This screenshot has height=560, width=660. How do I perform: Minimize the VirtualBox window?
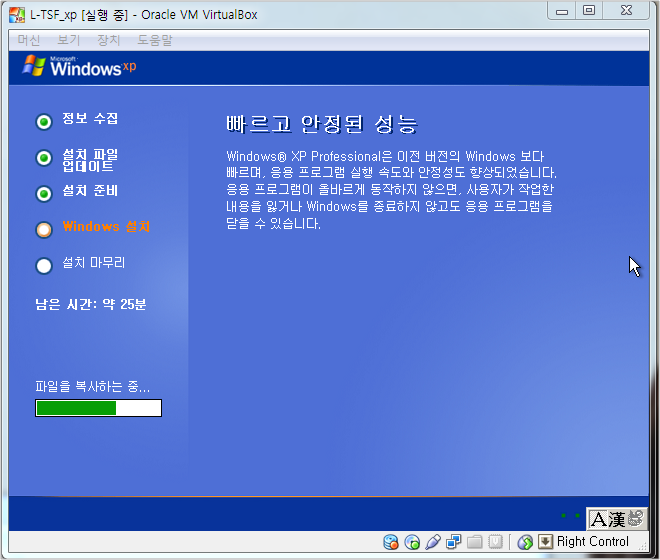562,11
